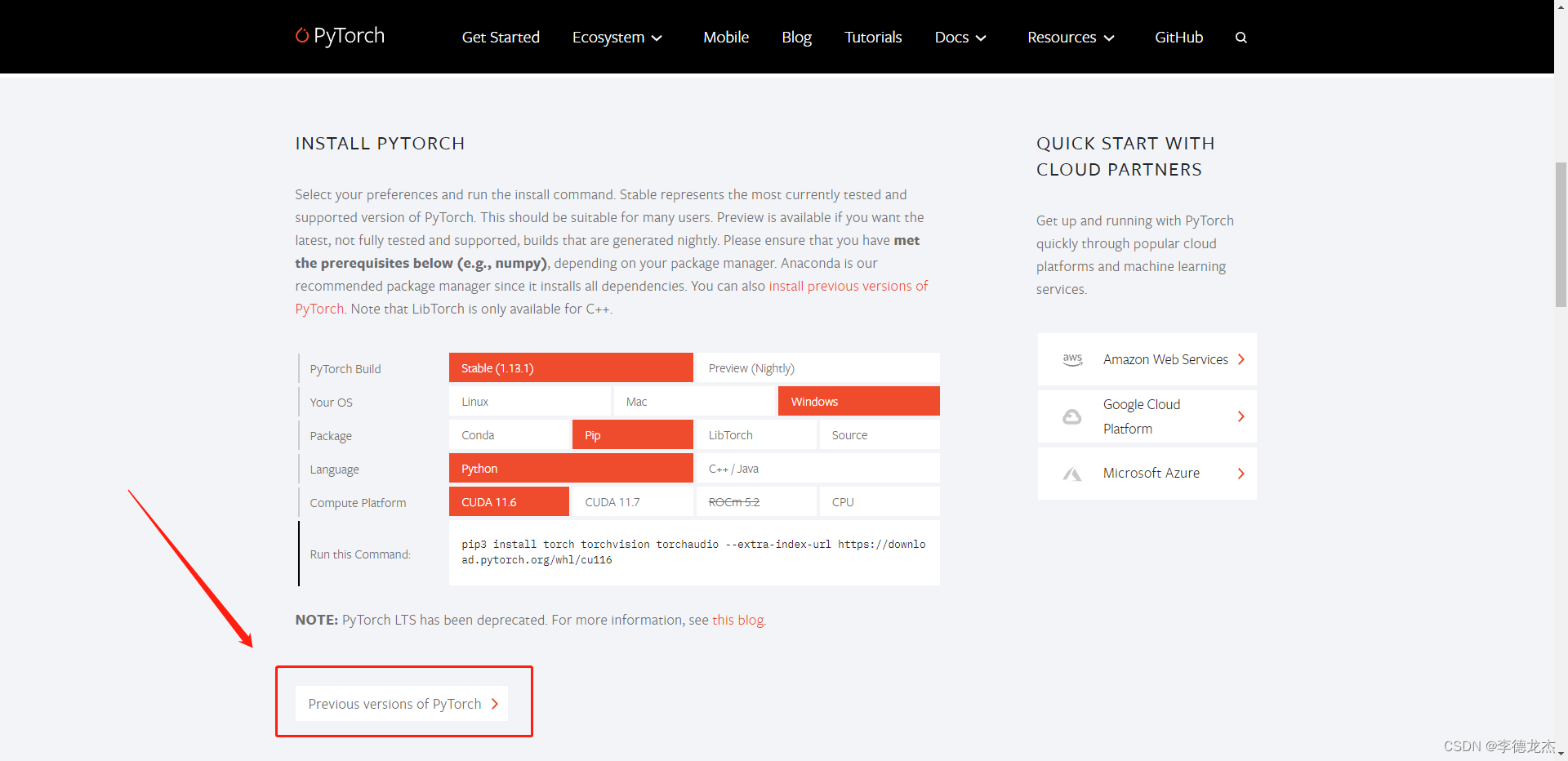Select Preview (Nightly) build
This screenshot has width=1568, height=761.
pyautogui.click(x=817, y=367)
